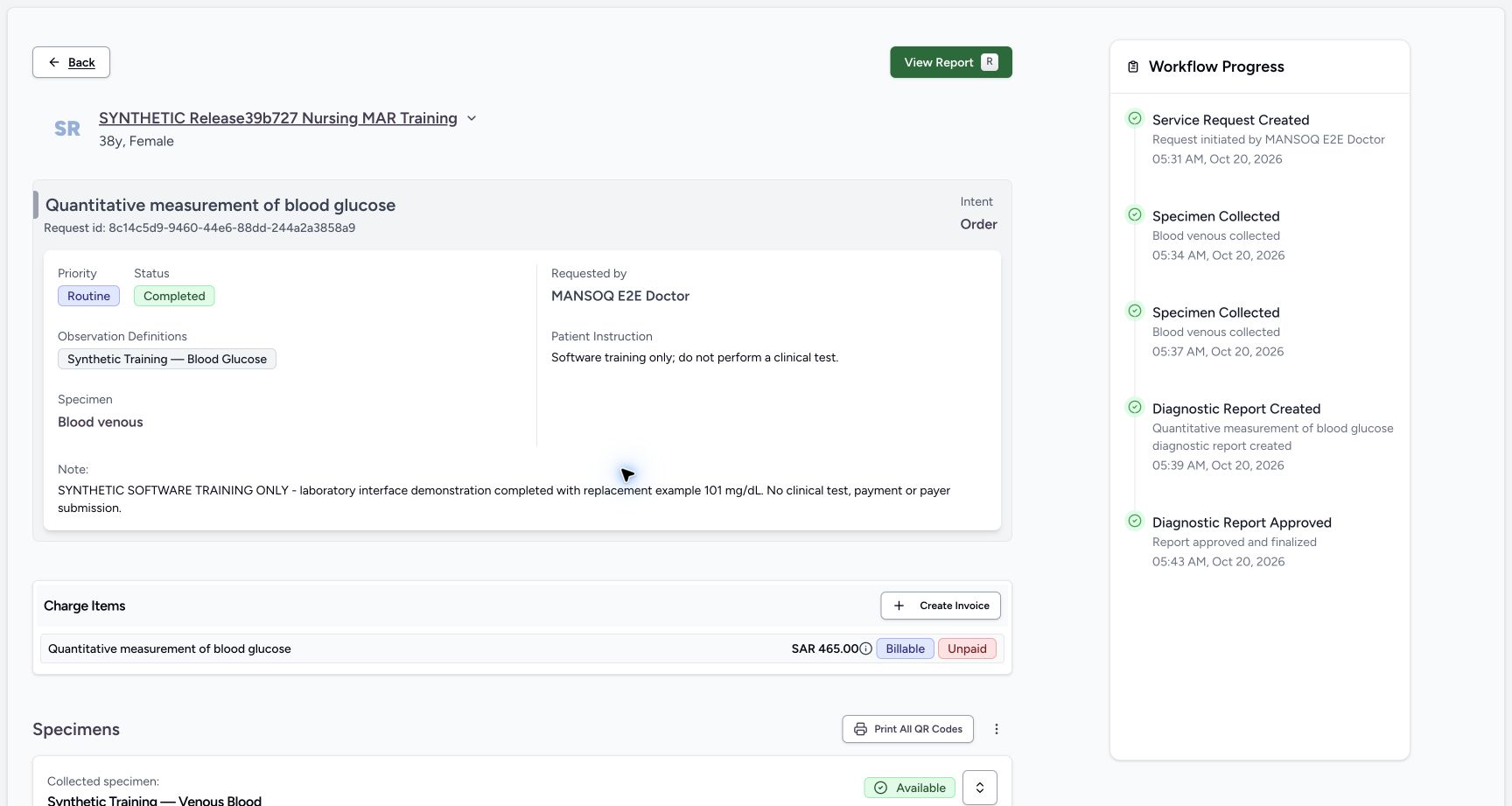Click check icon beside Specimen Collected 05:37 AM
This screenshot has width=1512, height=806.
click(x=1135, y=311)
